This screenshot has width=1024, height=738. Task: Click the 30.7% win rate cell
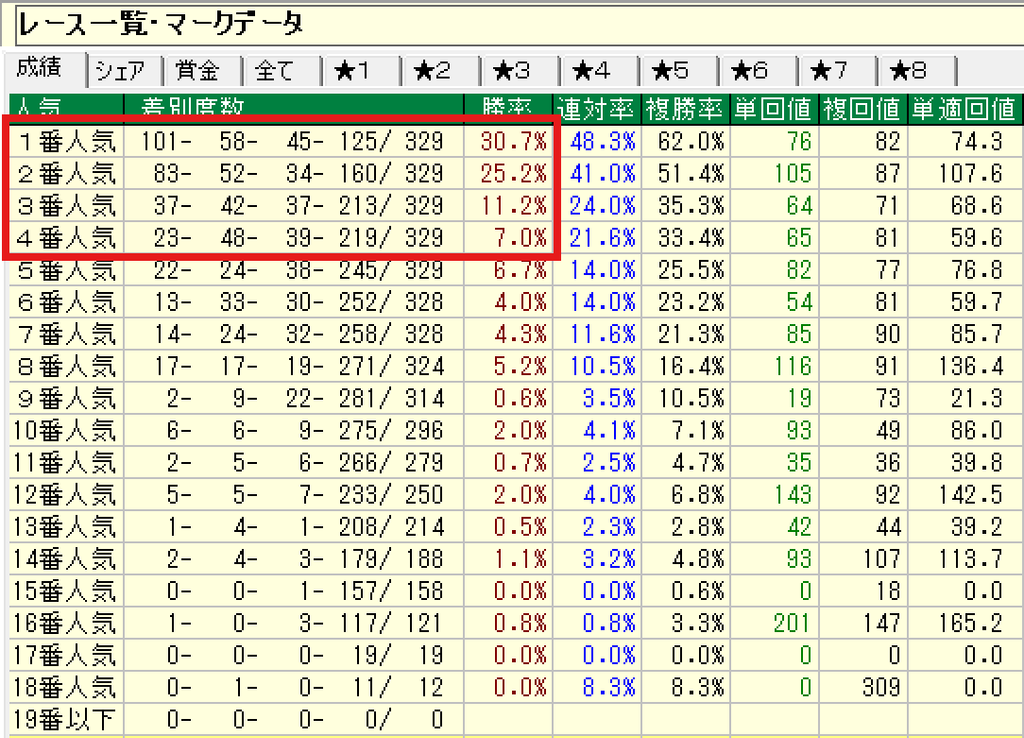[508, 141]
